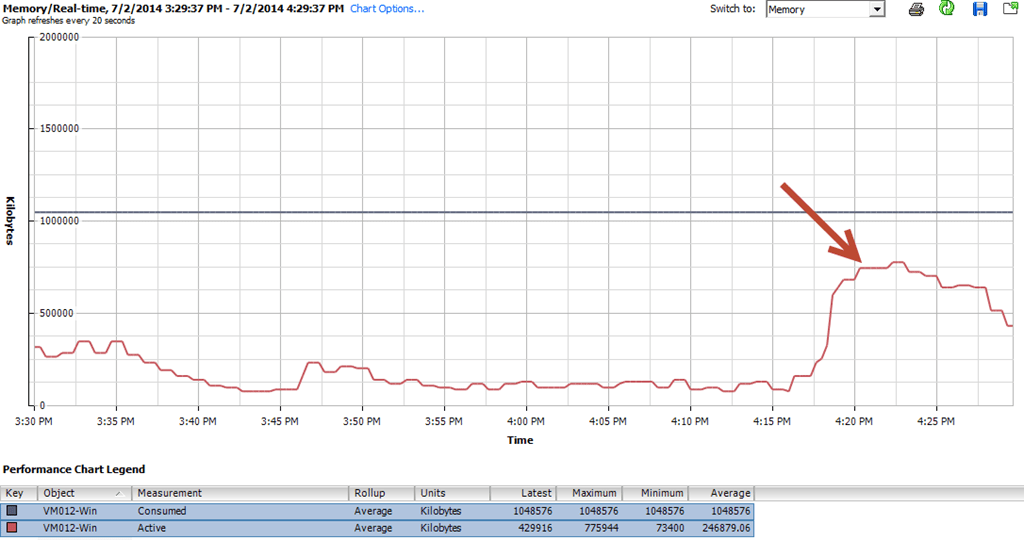Sort by the Key column header

(19, 493)
